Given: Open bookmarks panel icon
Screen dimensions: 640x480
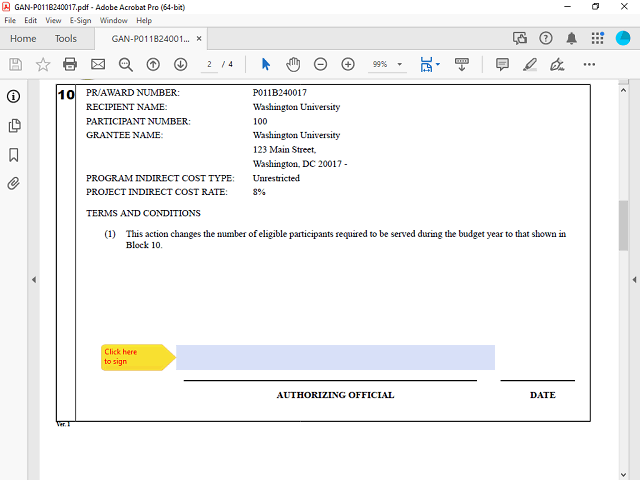Looking at the screenshot, I should point(14,155).
